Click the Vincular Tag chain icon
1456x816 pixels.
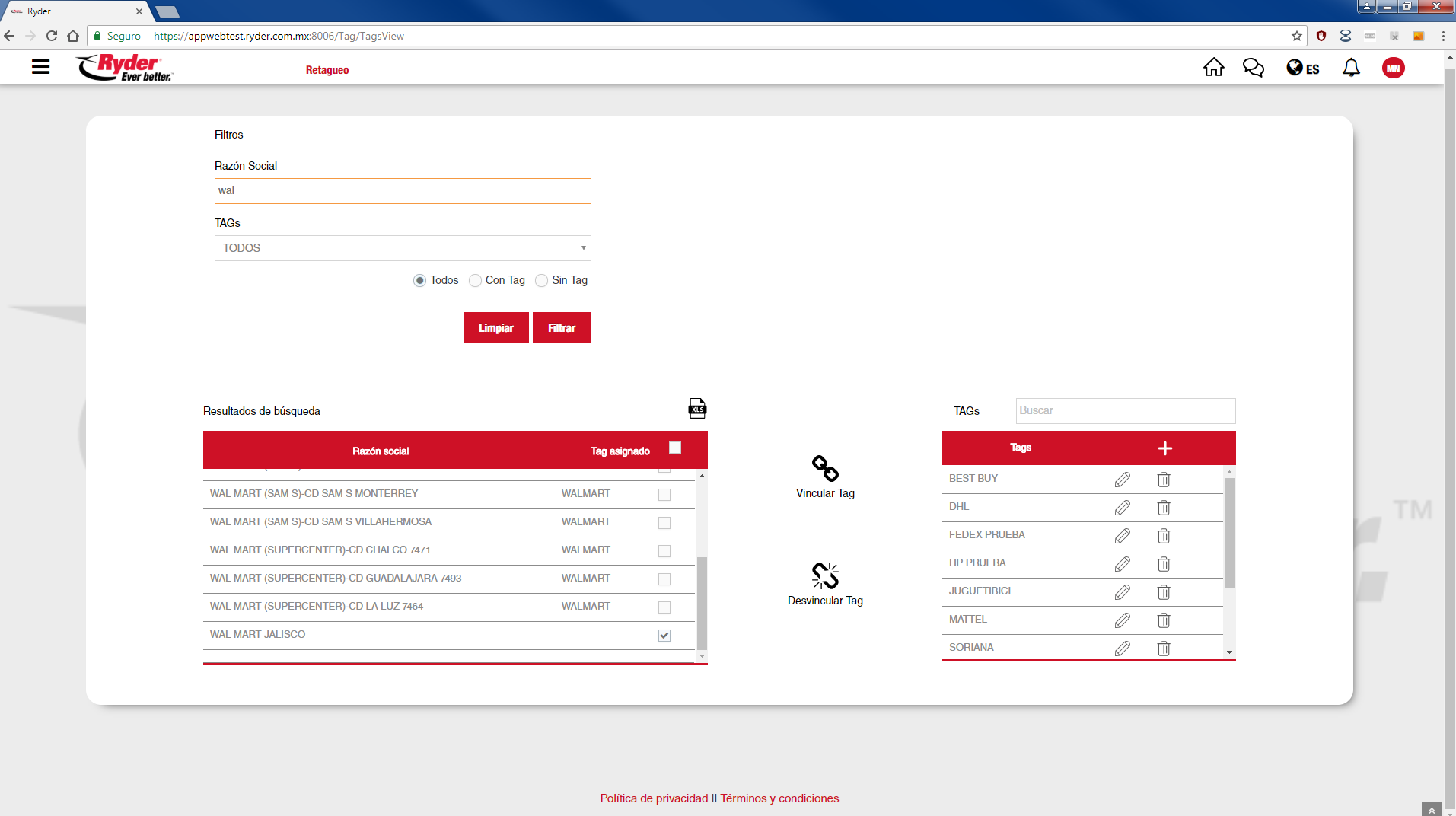(x=825, y=468)
